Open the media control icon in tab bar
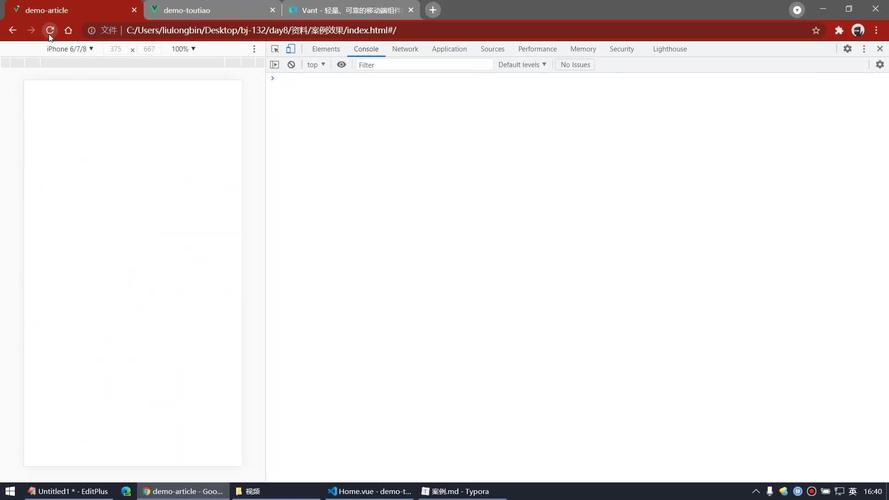This screenshot has width=889, height=500. [797, 10]
